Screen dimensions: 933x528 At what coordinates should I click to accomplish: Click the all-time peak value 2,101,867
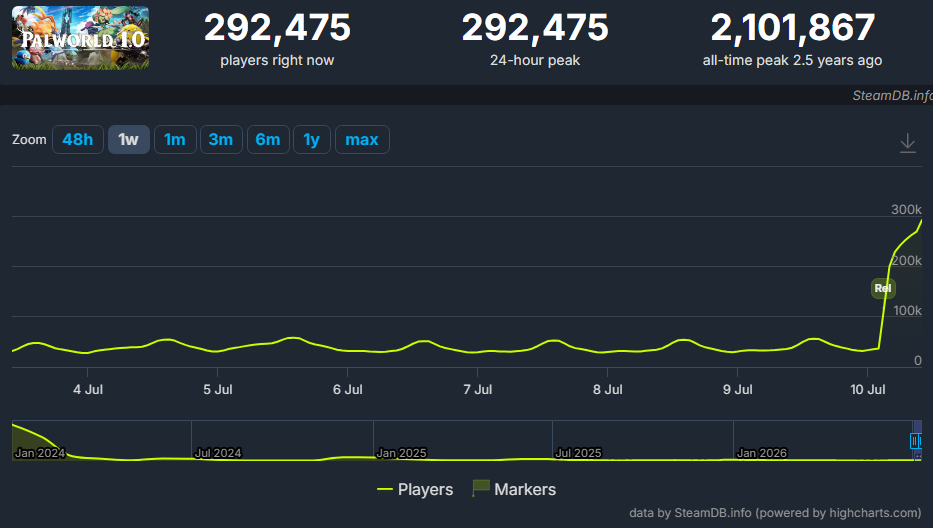(793, 28)
